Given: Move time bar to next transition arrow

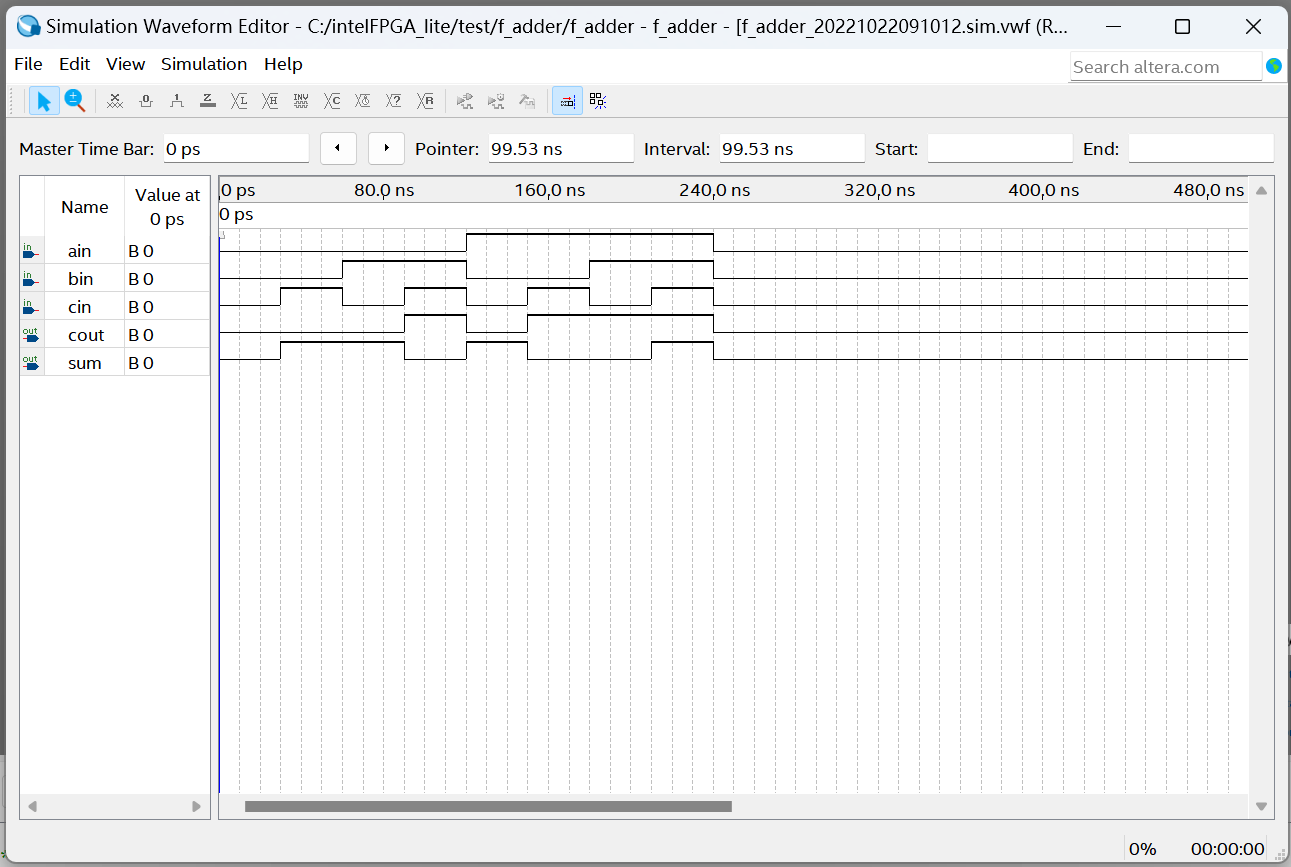Looking at the screenshot, I should click(x=386, y=148).
